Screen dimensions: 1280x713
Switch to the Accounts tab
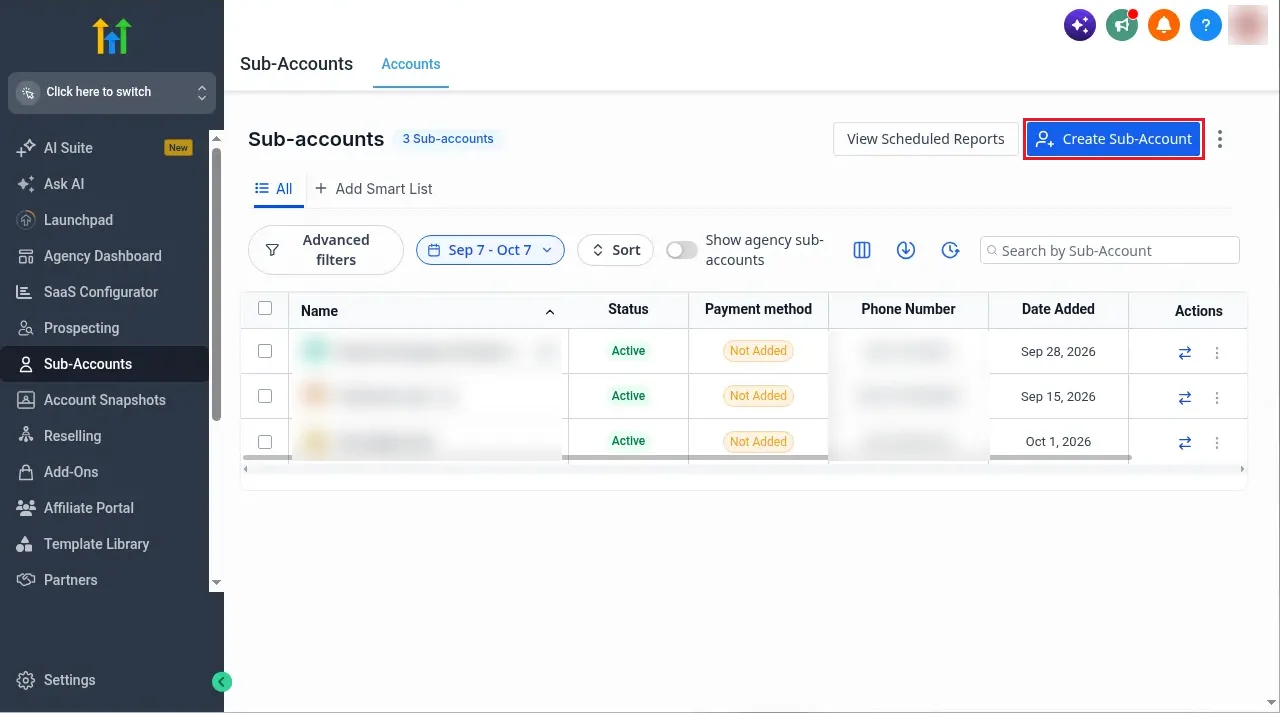click(411, 64)
